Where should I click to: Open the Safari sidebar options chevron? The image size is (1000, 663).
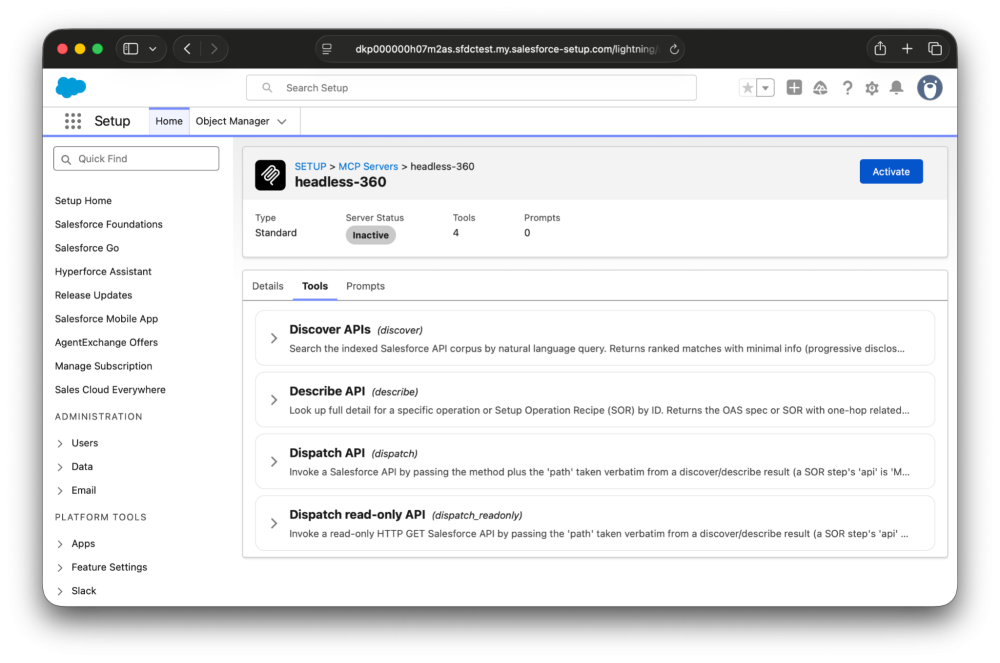153,49
